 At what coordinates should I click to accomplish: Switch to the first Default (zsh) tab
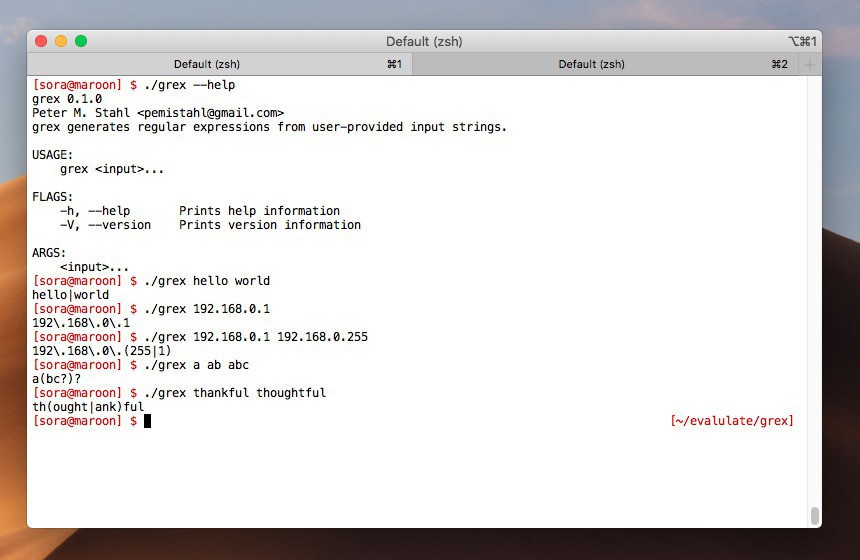tap(219, 64)
